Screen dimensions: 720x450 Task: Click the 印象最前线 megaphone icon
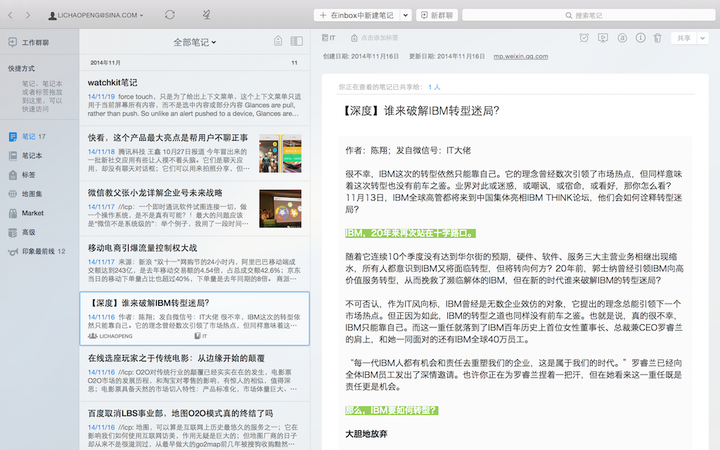[13, 252]
